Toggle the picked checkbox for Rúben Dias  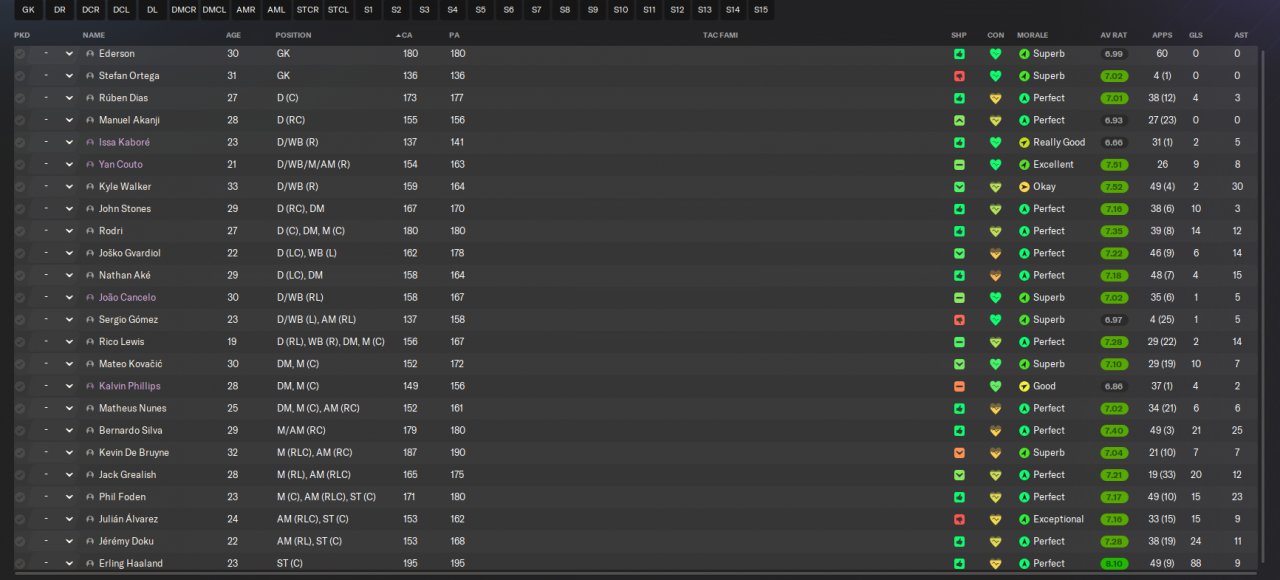[20, 98]
